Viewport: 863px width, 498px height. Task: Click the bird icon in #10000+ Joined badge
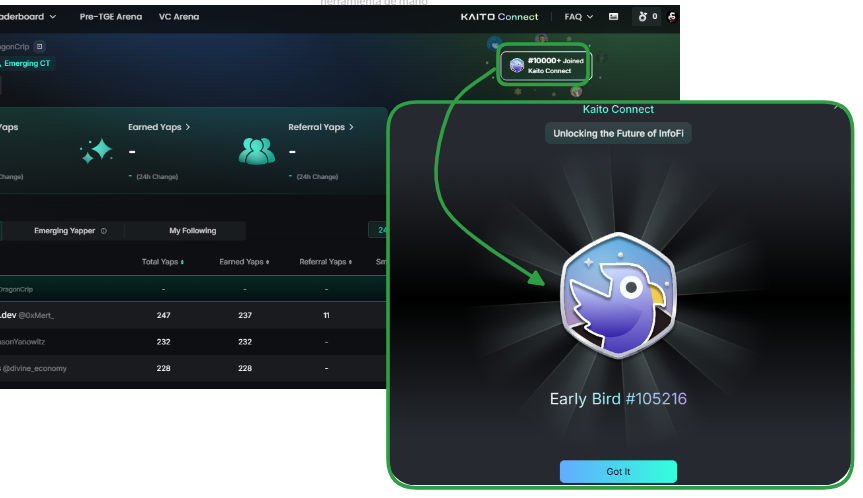[516, 65]
